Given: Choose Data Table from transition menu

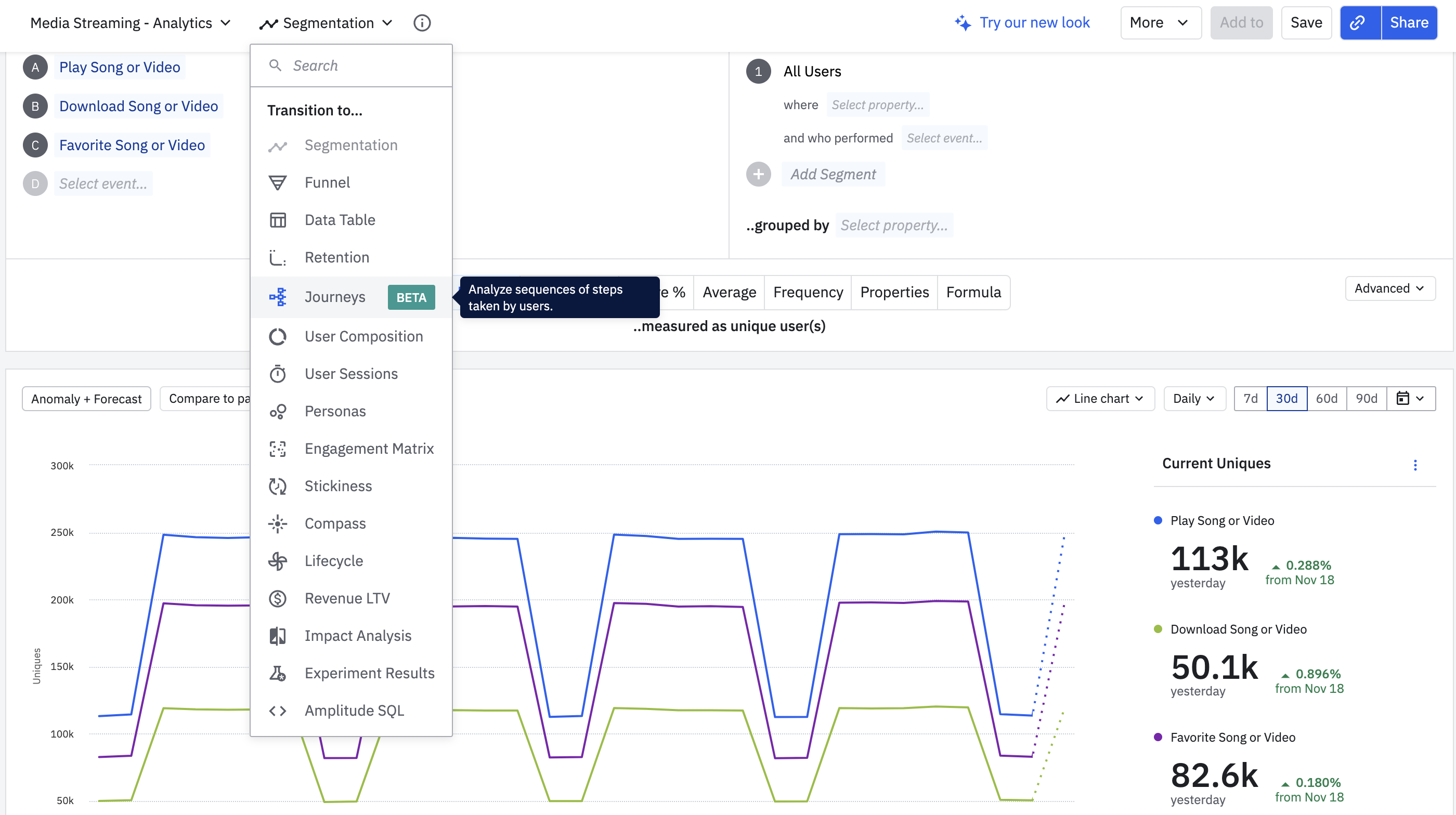Looking at the screenshot, I should [x=340, y=220].
